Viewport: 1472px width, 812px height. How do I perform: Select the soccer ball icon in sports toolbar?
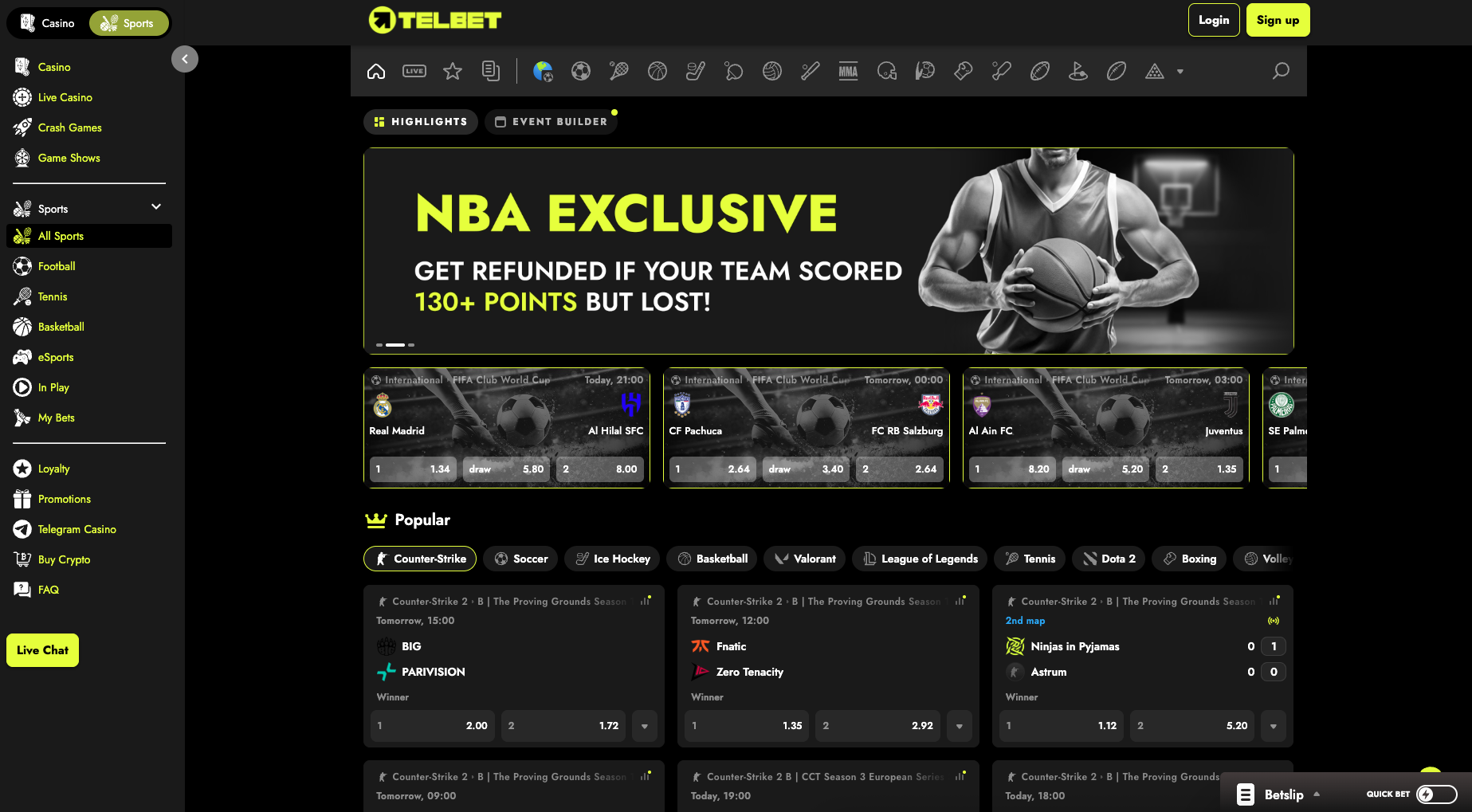(581, 72)
